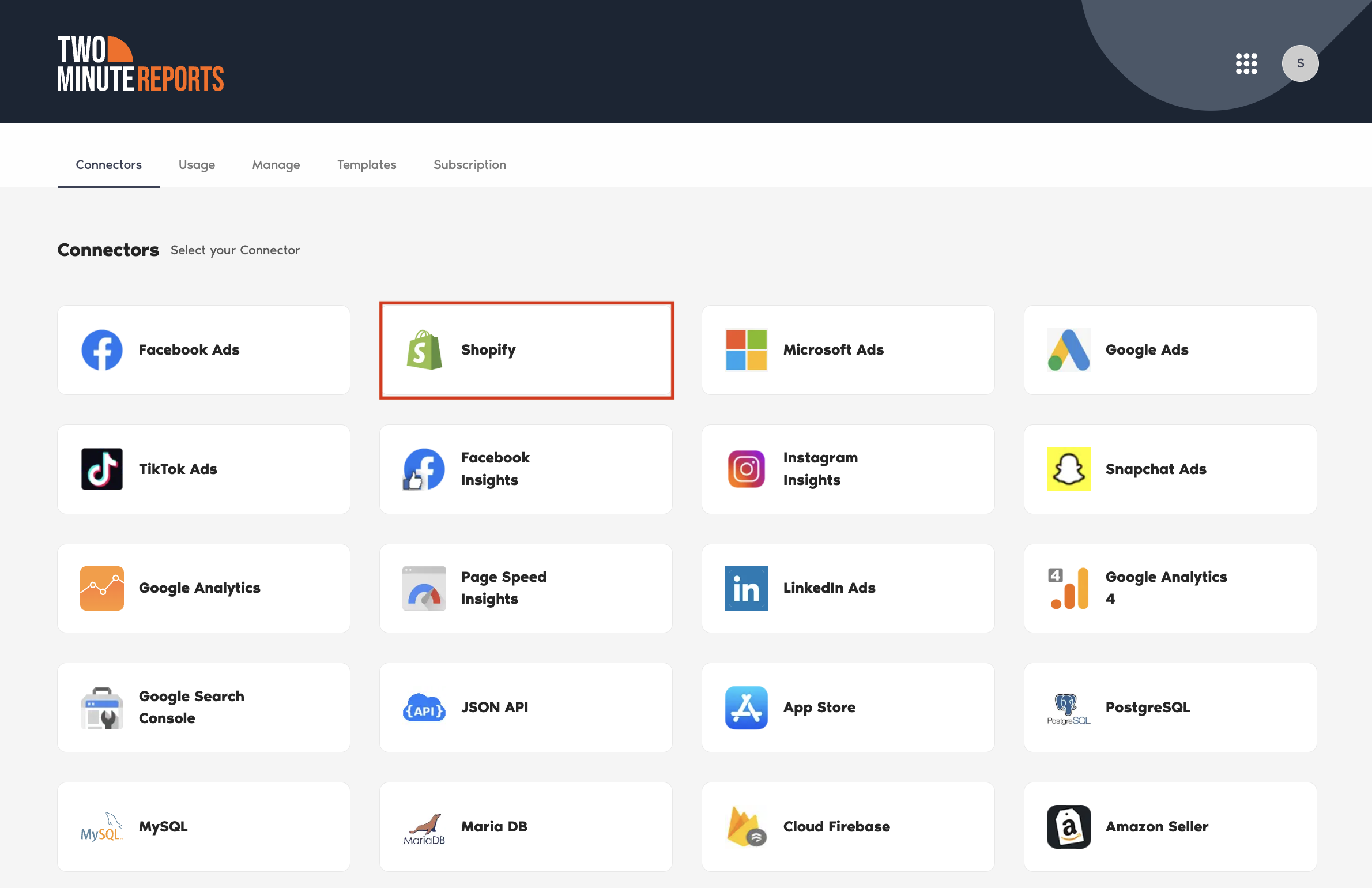Switch to the Templates tab

(367, 165)
